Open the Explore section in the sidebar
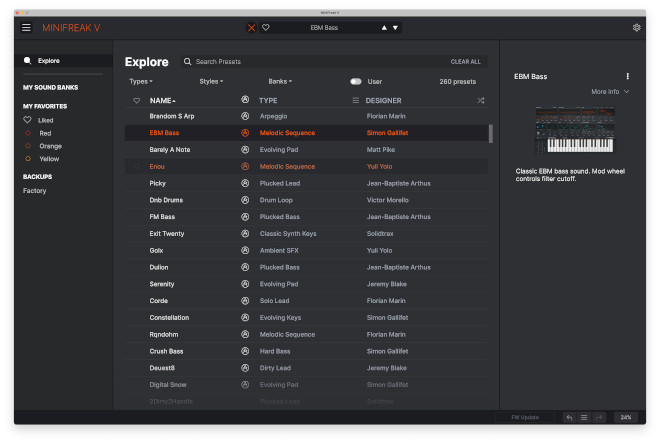This screenshot has height=443, width=660. pos(48,61)
